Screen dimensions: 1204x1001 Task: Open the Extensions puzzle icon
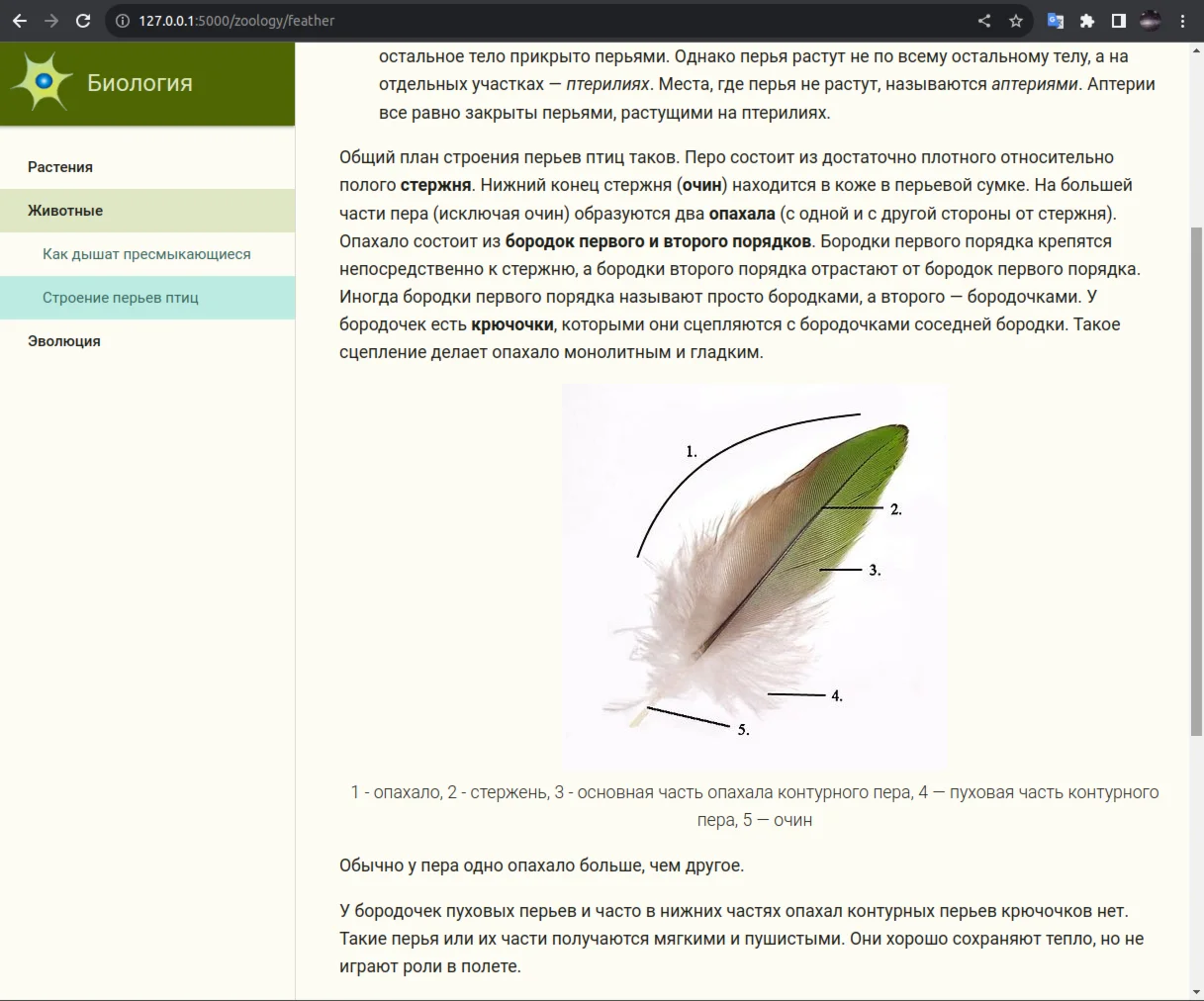tap(1087, 21)
